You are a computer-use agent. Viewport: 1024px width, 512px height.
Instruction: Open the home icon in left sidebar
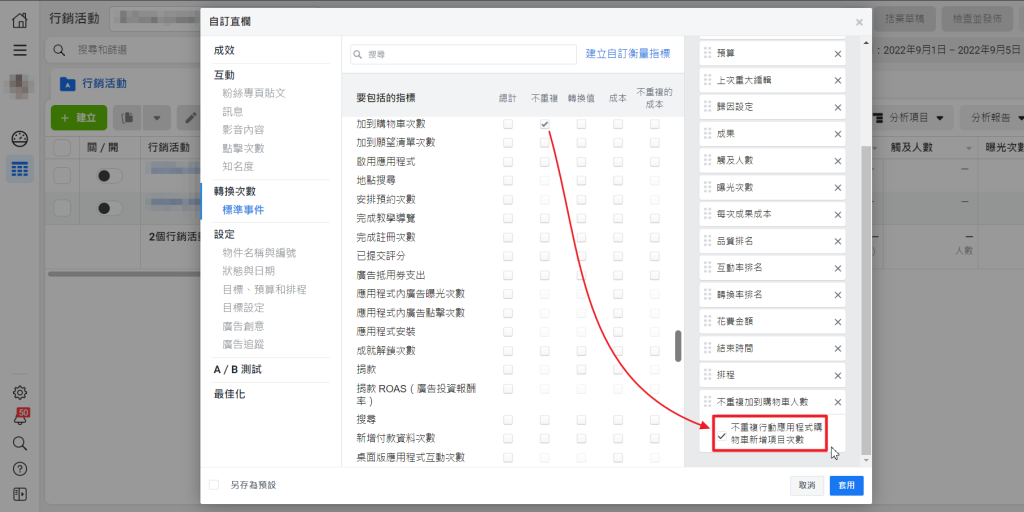[x=20, y=20]
